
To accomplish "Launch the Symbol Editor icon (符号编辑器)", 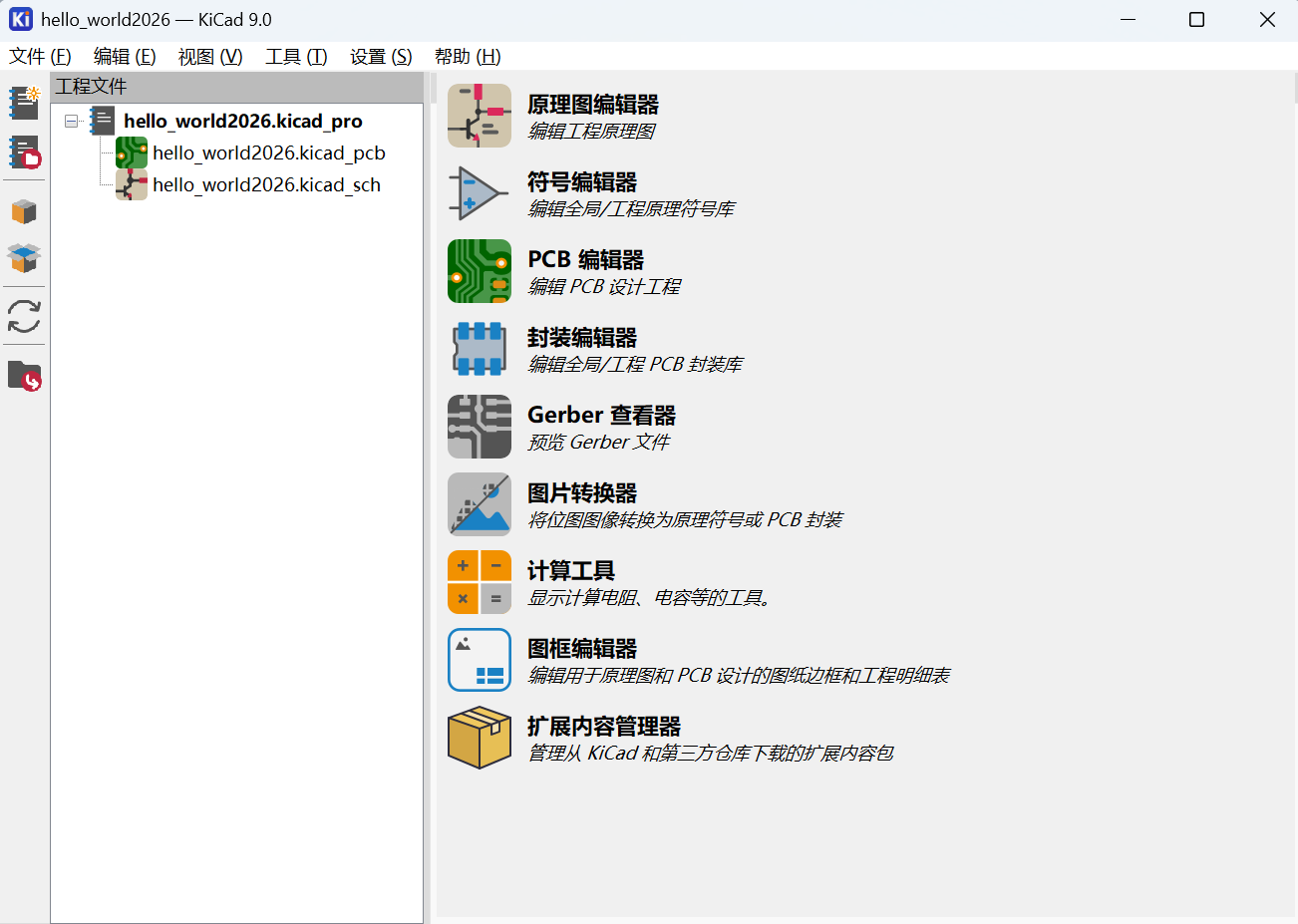I will pos(480,193).
